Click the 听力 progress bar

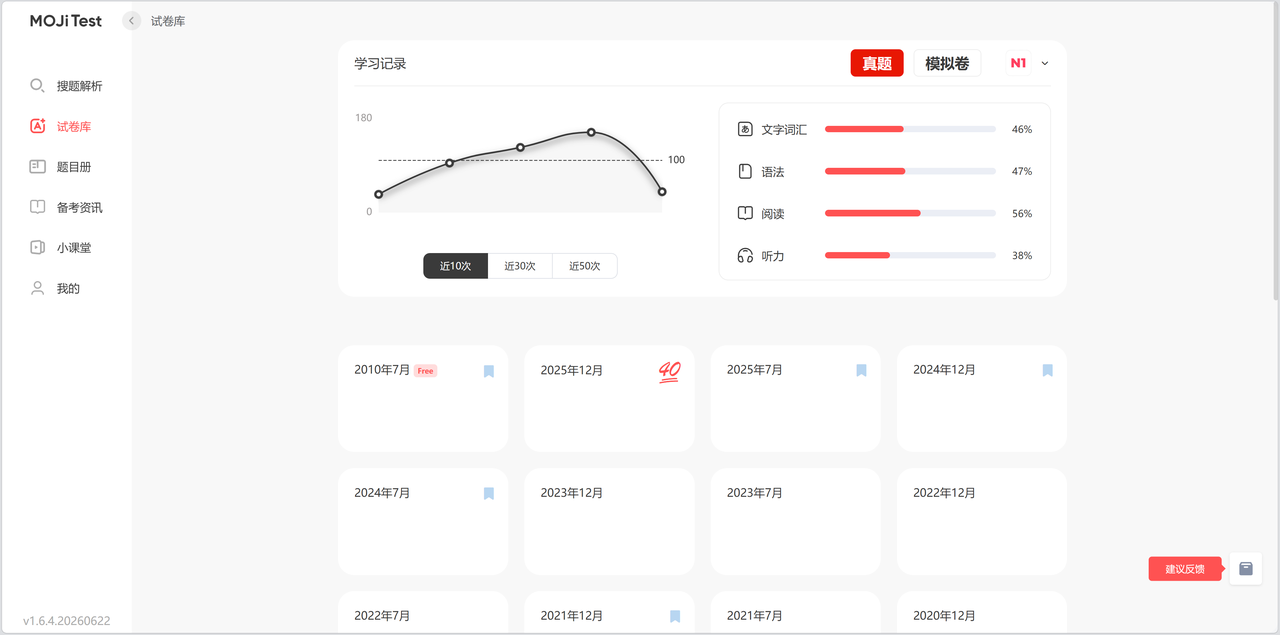910,255
